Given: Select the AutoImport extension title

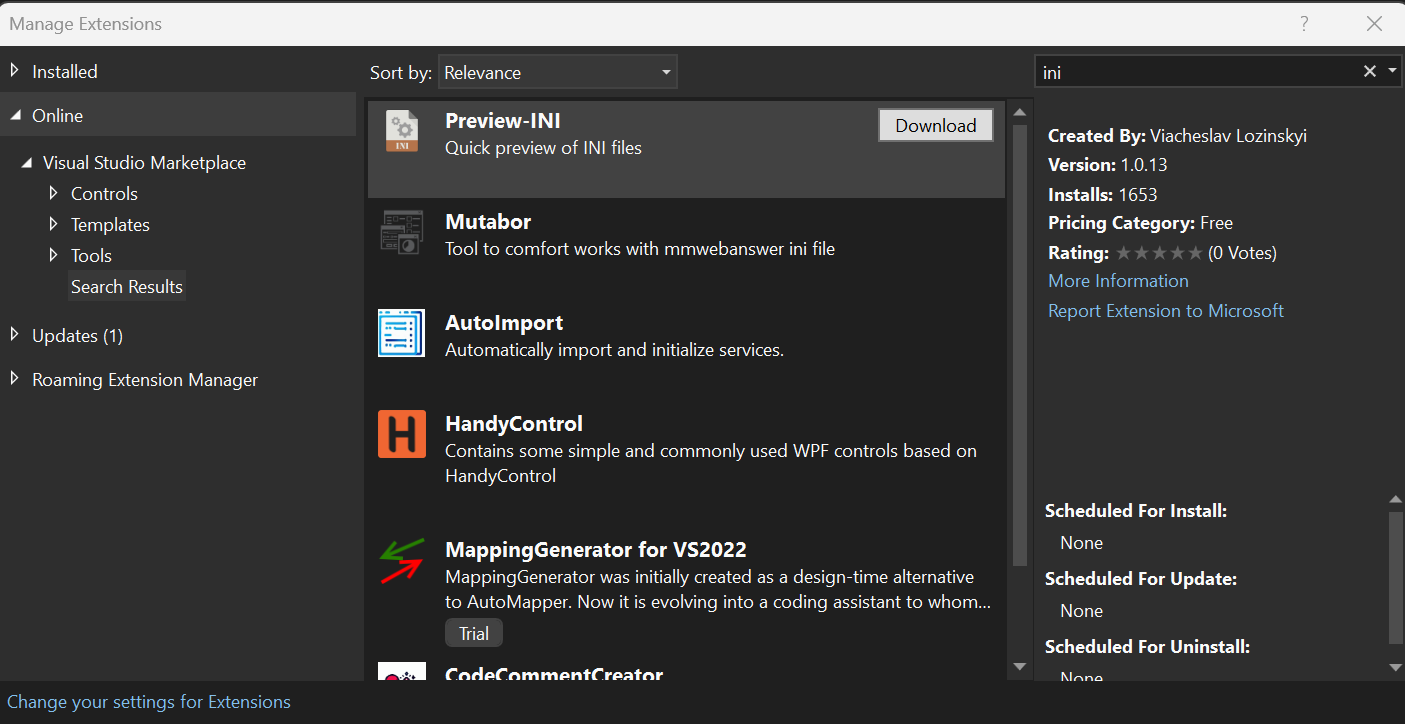Looking at the screenshot, I should click(504, 323).
